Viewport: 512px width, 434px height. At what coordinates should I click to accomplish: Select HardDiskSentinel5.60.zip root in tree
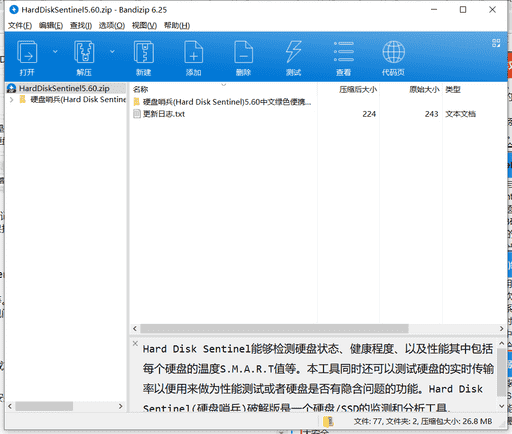pos(66,88)
